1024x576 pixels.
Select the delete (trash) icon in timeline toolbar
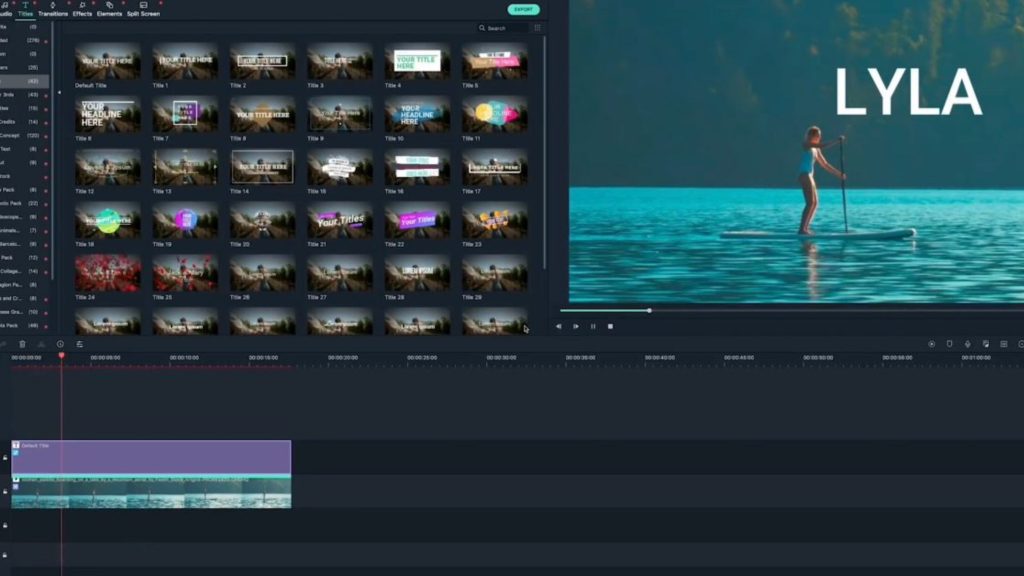(22, 345)
